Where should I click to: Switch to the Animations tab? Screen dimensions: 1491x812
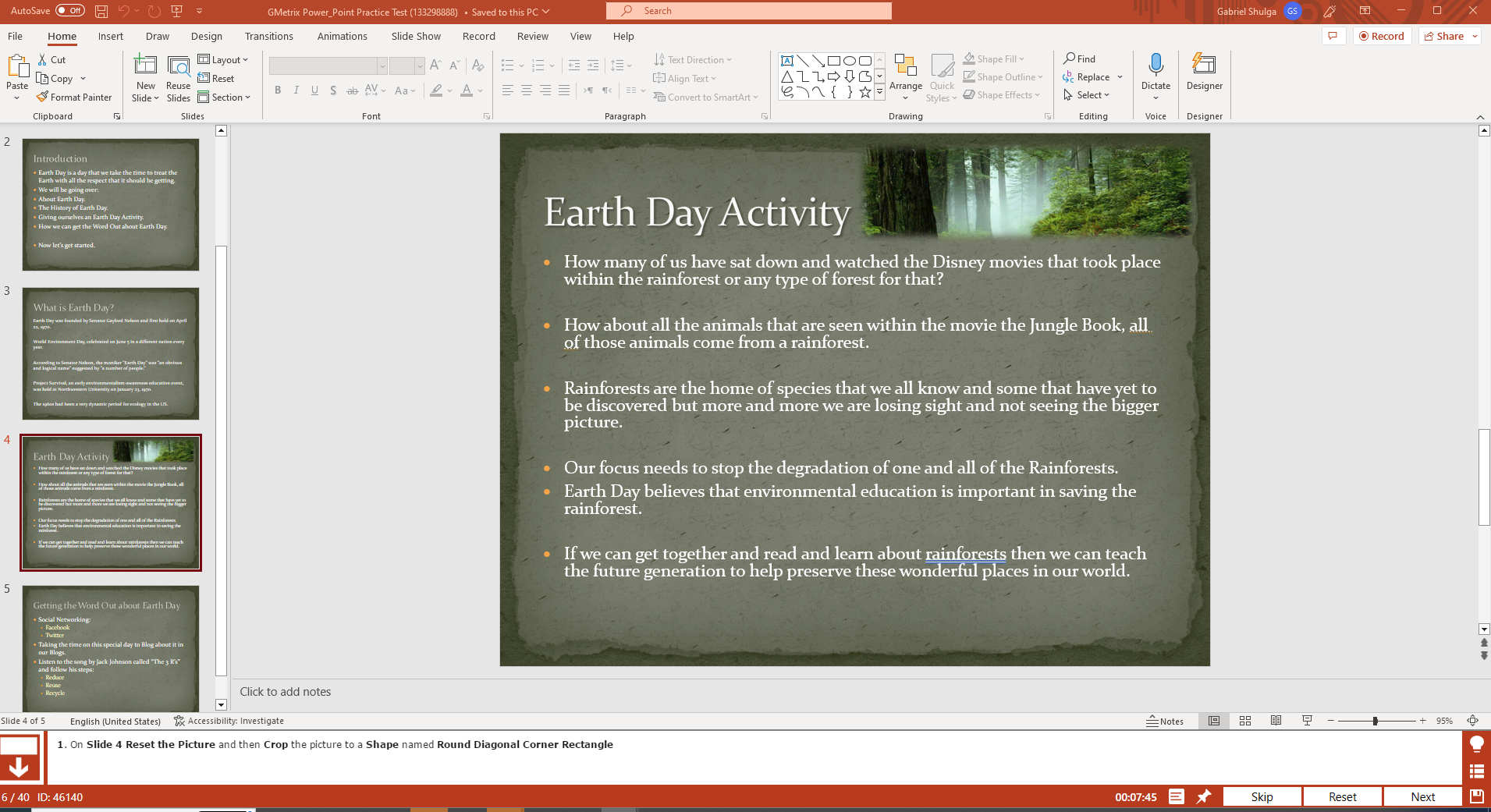point(342,36)
